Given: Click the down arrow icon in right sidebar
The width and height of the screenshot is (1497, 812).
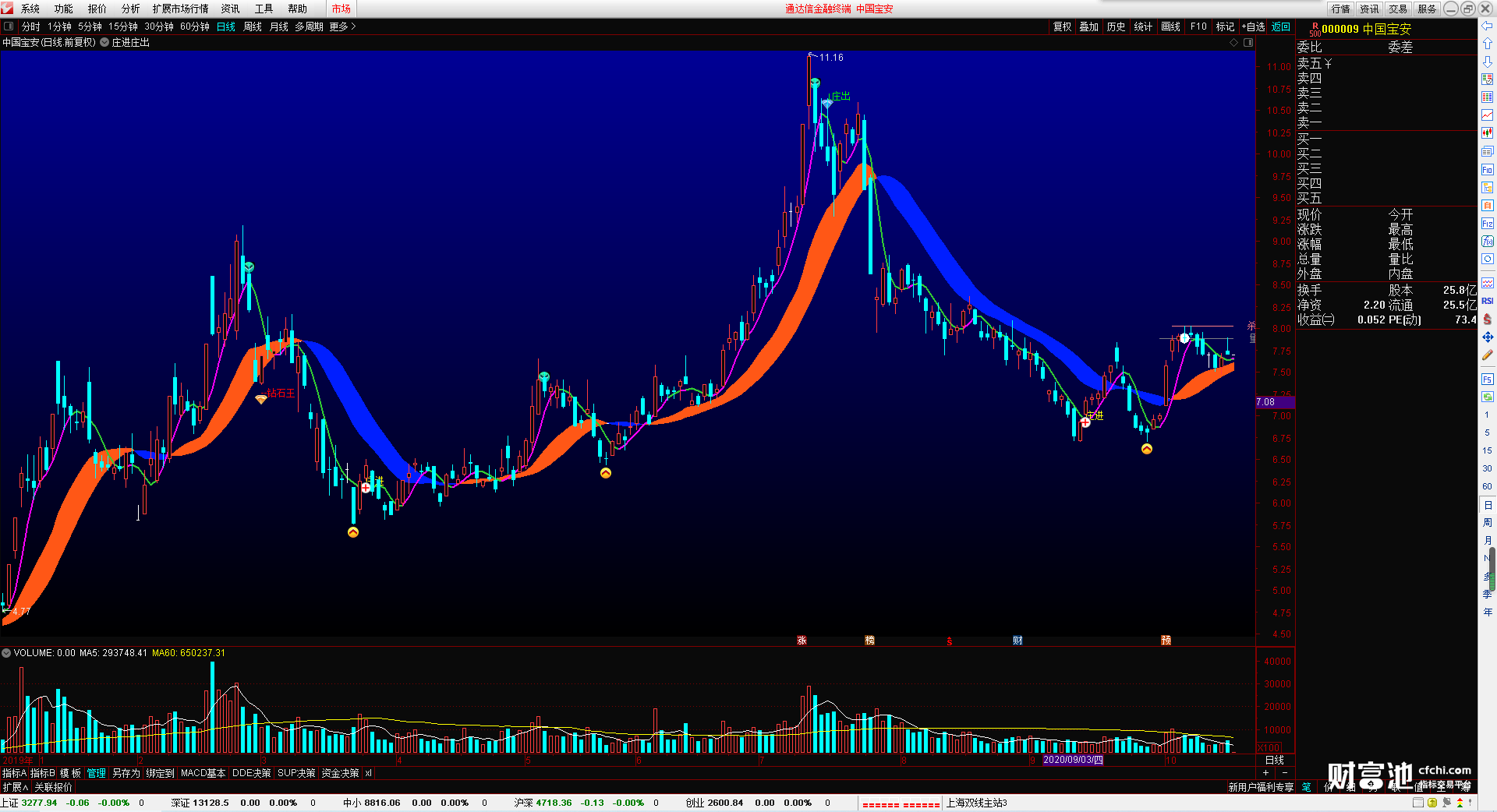Looking at the screenshot, I should (1487, 62).
